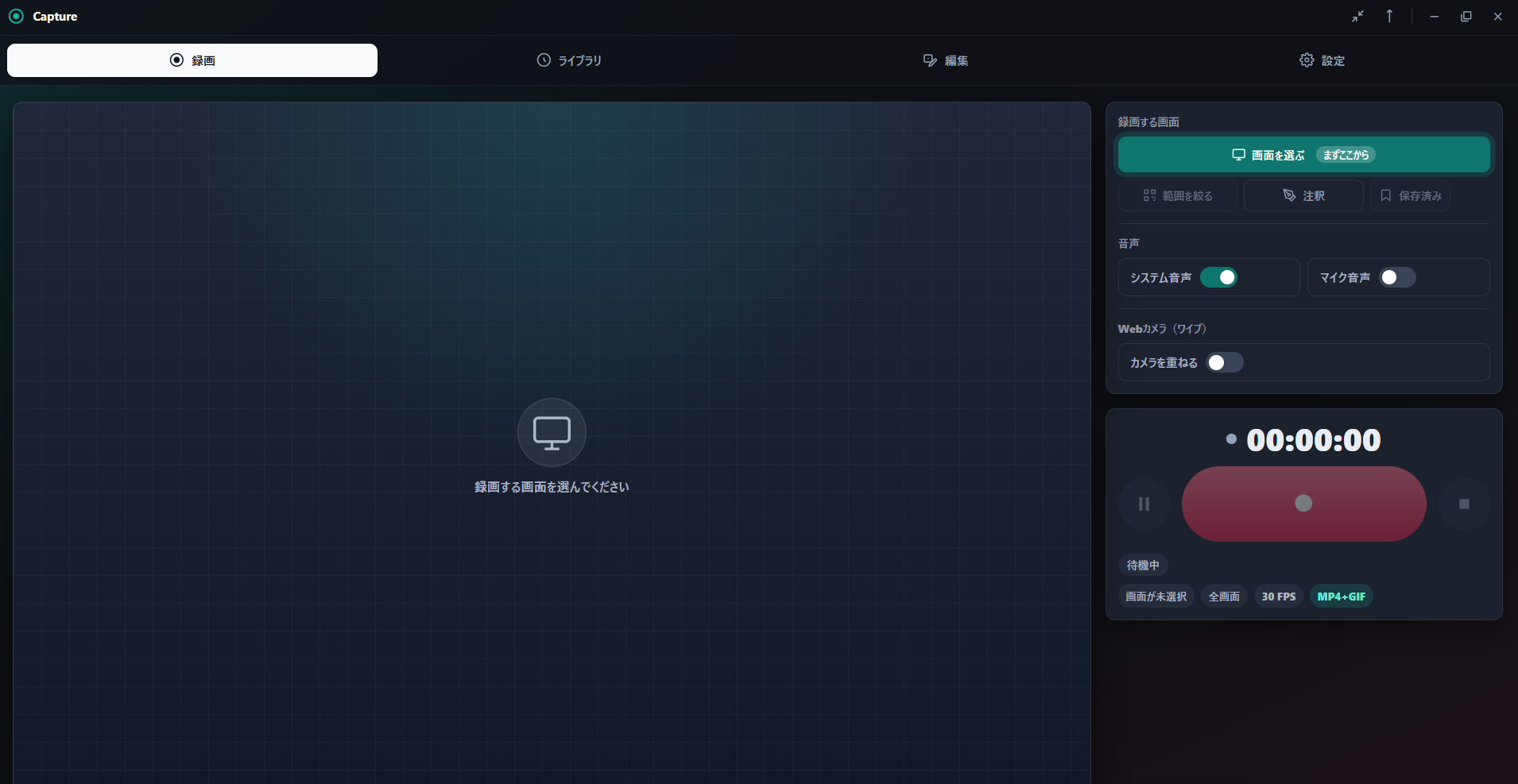The height and width of the screenshot is (784, 1518).
Task: Click the stop recording icon
Action: click(x=1464, y=504)
